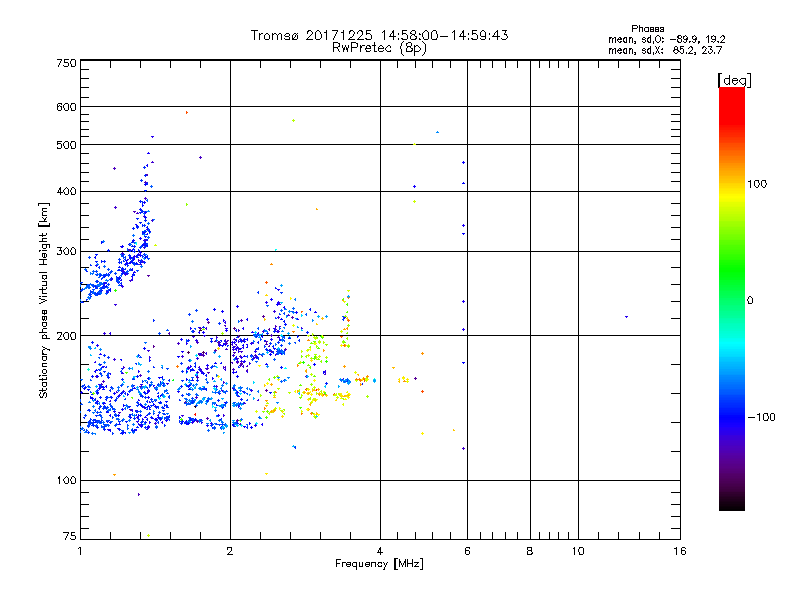
Task: Click the '4' frequency axis label
Action: click(x=380, y=551)
